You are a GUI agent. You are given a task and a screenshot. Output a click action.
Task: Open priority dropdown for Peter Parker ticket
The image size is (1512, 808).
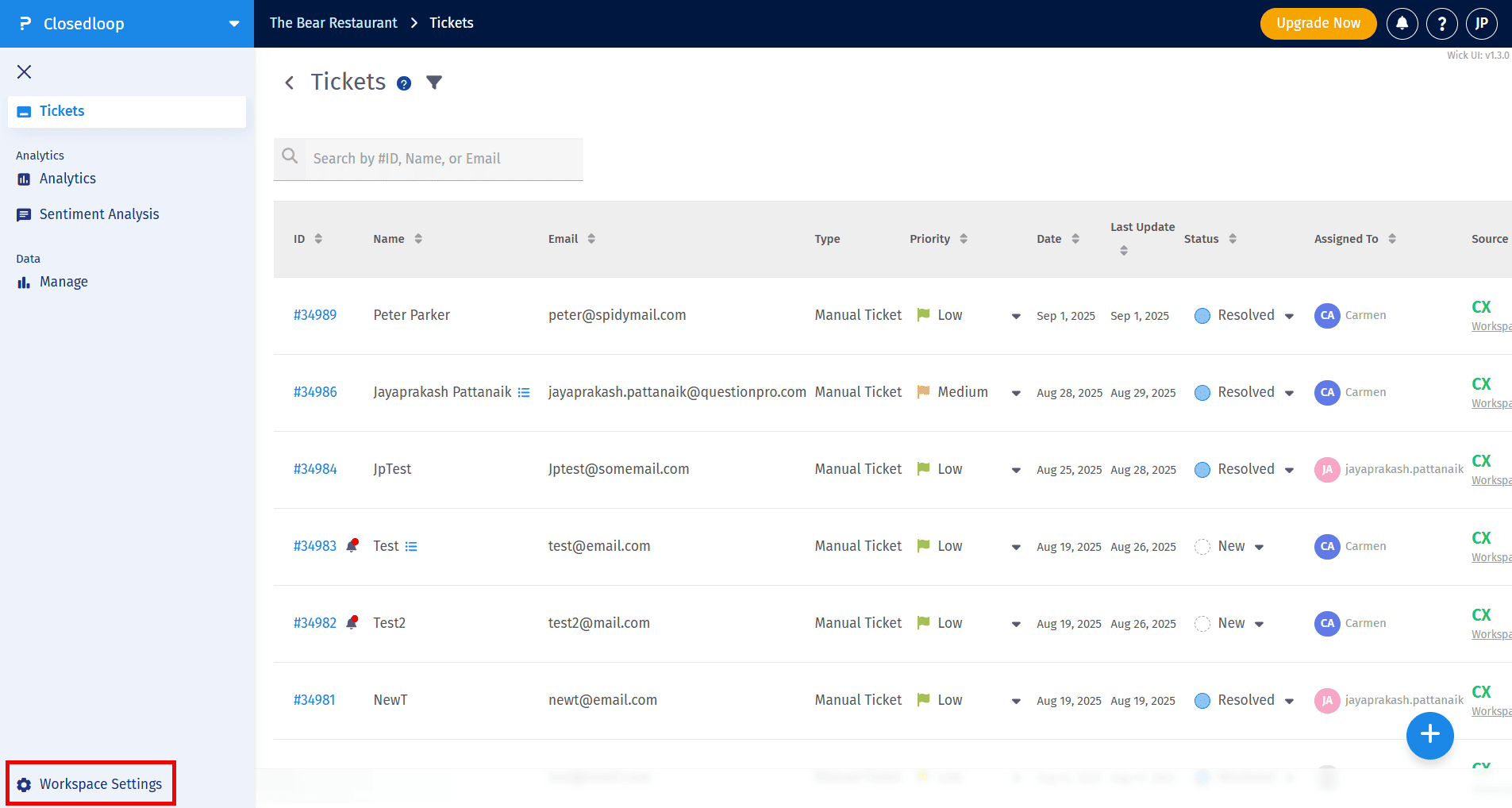[x=1016, y=316]
